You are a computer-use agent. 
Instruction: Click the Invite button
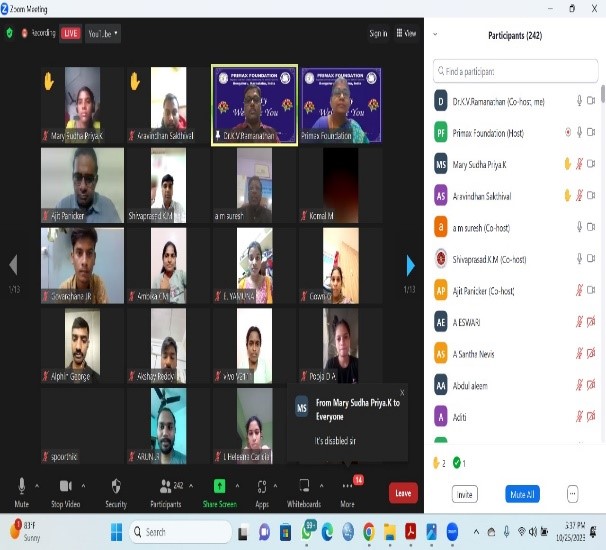465,494
